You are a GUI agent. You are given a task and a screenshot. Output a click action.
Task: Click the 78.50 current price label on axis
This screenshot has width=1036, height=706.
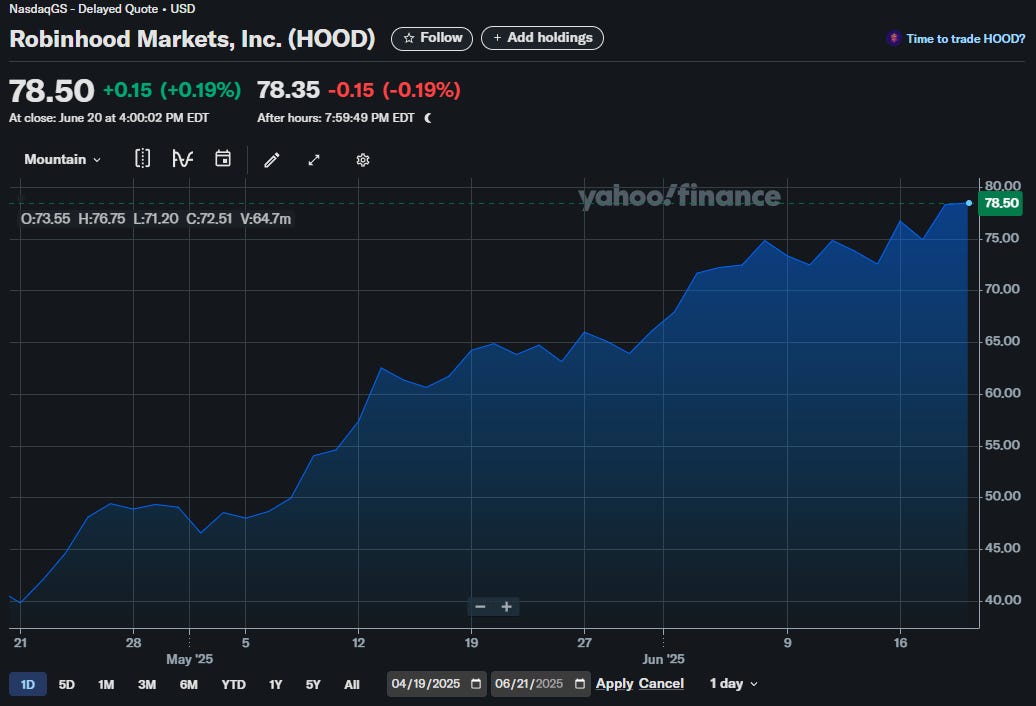1000,203
